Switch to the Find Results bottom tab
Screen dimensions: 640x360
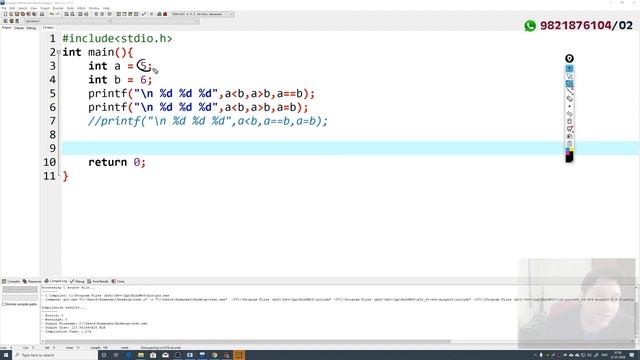click(x=98, y=281)
